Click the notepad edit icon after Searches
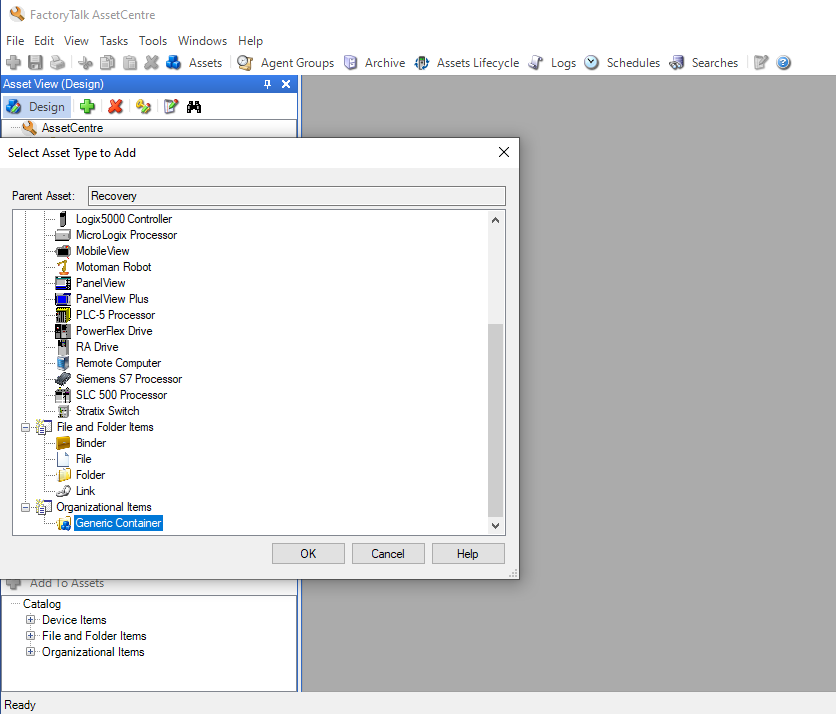 point(761,63)
